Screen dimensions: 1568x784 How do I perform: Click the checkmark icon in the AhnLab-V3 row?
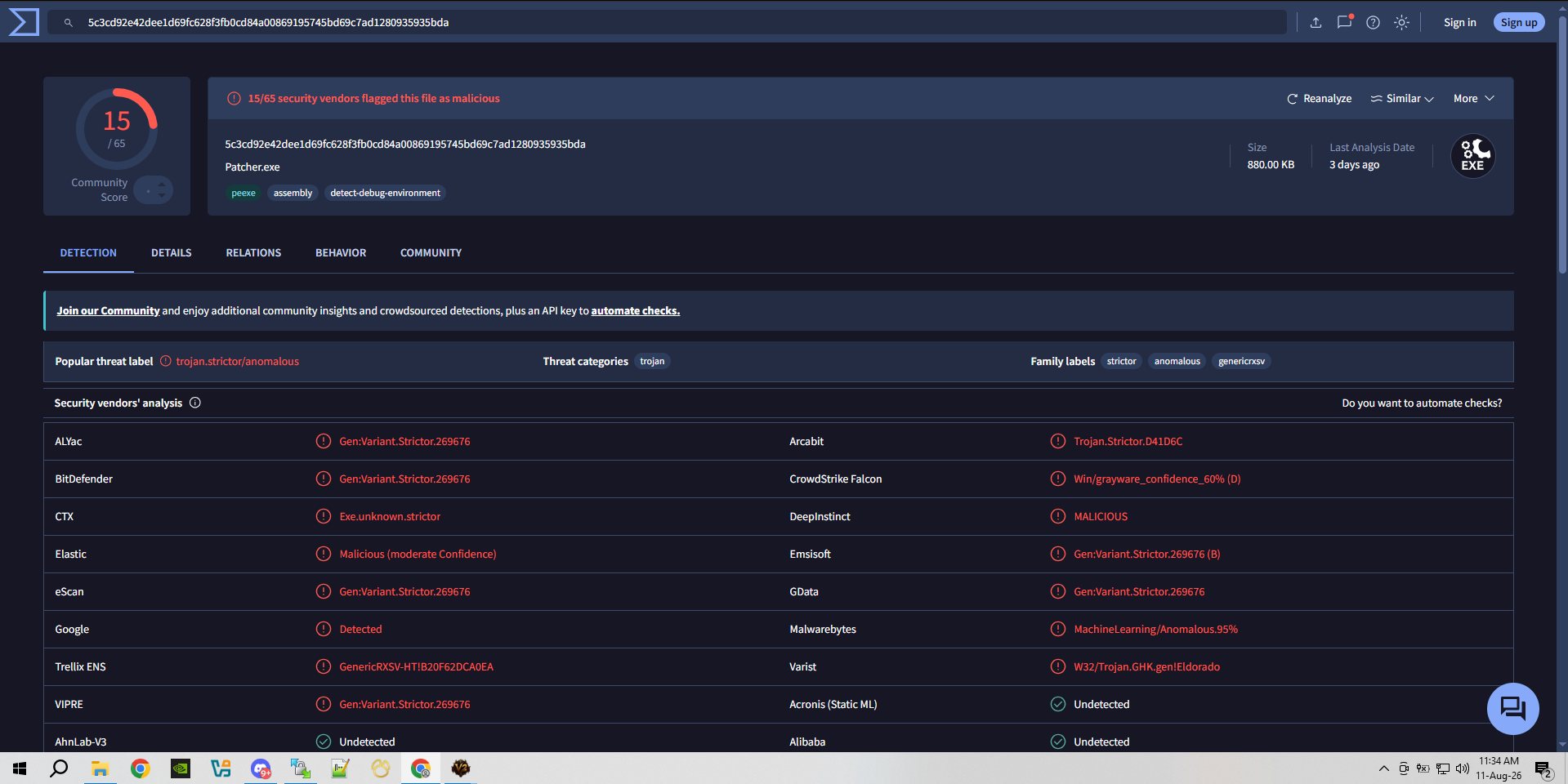[324, 742]
